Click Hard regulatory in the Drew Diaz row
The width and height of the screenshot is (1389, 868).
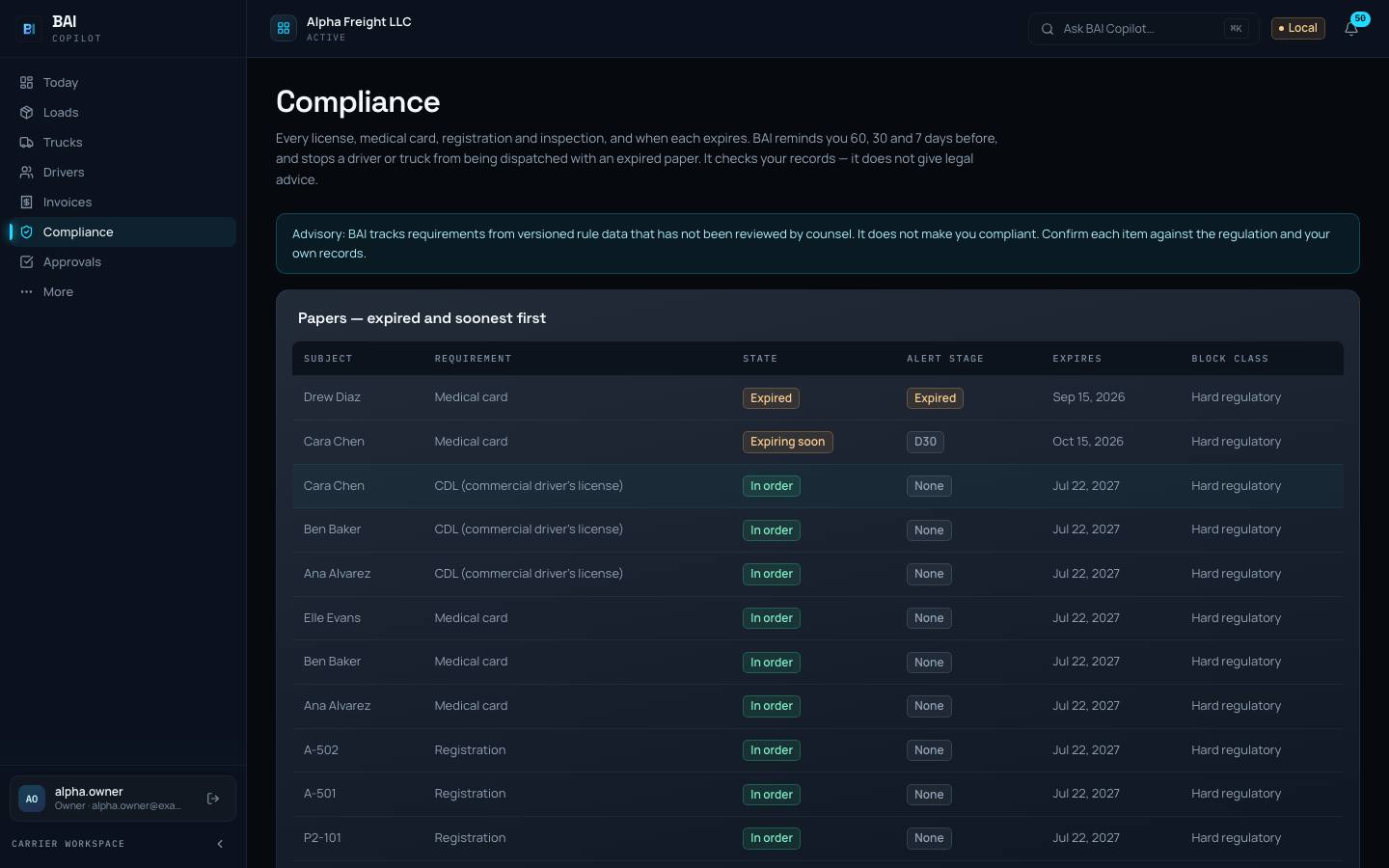pyautogui.click(x=1236, y=397)
